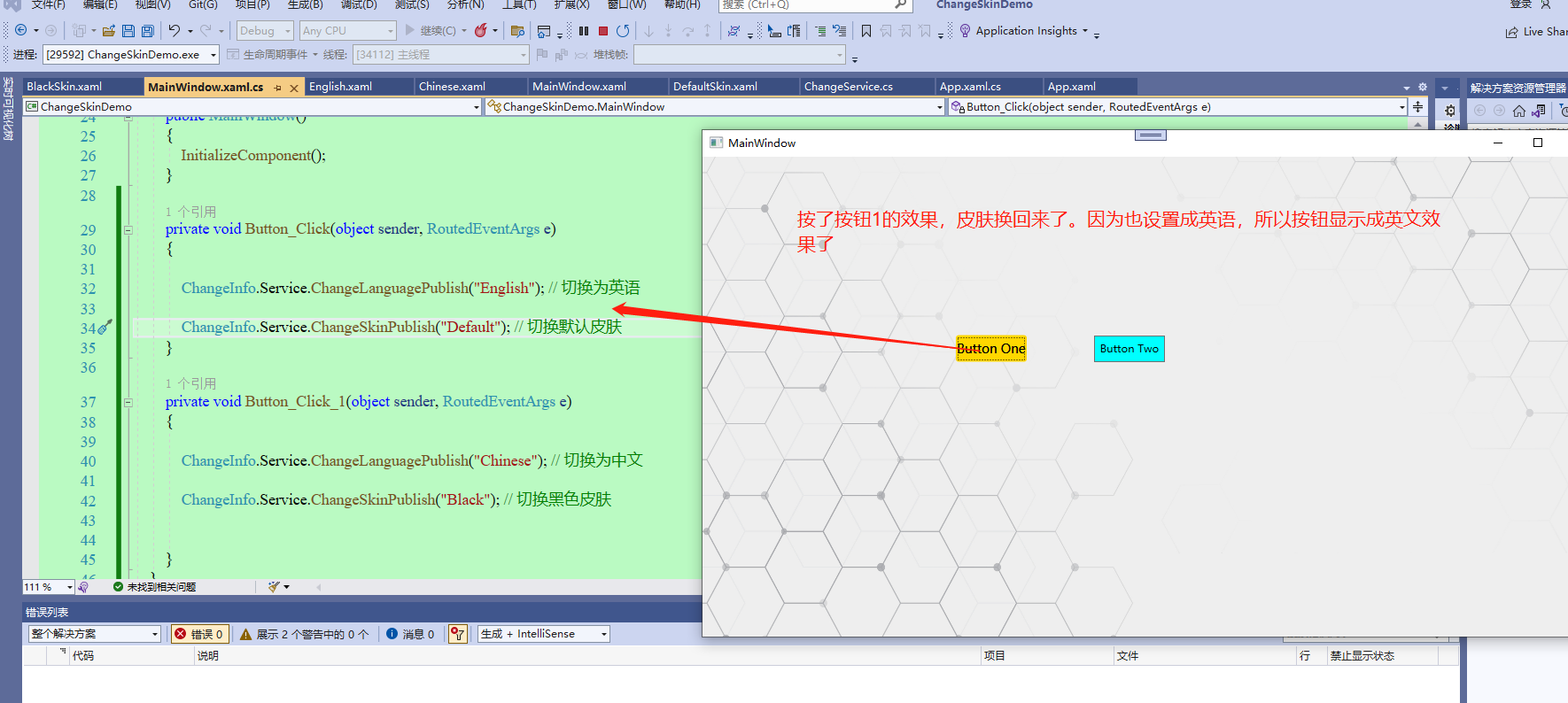This screenshot has height=703, width=1568.
Task: Toggle the Messages 0 filter button
Action: point(410,634)
